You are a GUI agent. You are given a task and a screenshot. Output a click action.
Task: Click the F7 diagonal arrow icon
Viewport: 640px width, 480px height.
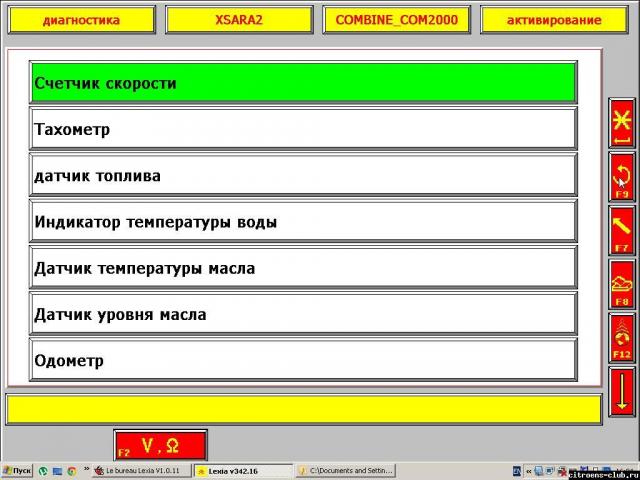tap(622, 231)
